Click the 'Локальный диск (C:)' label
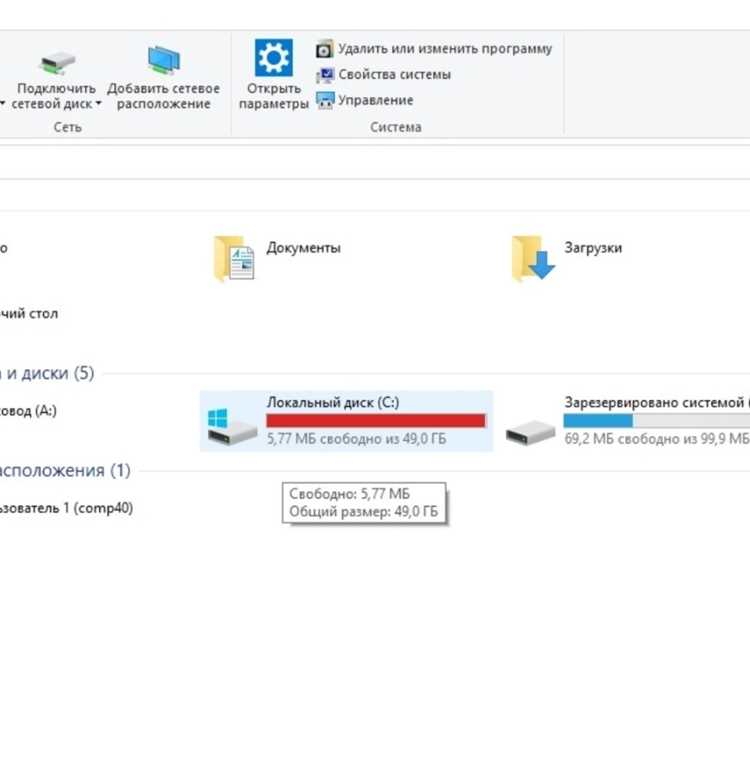The height and width of the screenshot is (770, 750). pyautogui.click(x=333, y=402)
